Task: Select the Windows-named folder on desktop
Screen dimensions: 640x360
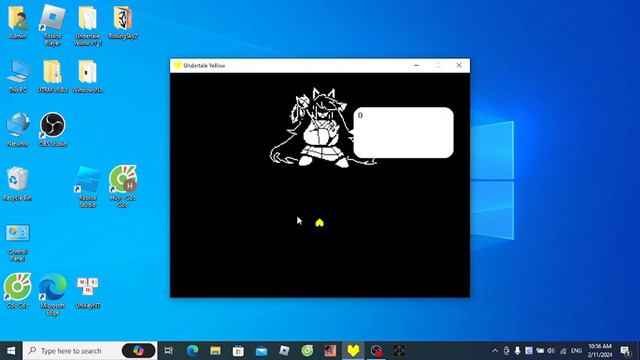Action: pos(88,76)
